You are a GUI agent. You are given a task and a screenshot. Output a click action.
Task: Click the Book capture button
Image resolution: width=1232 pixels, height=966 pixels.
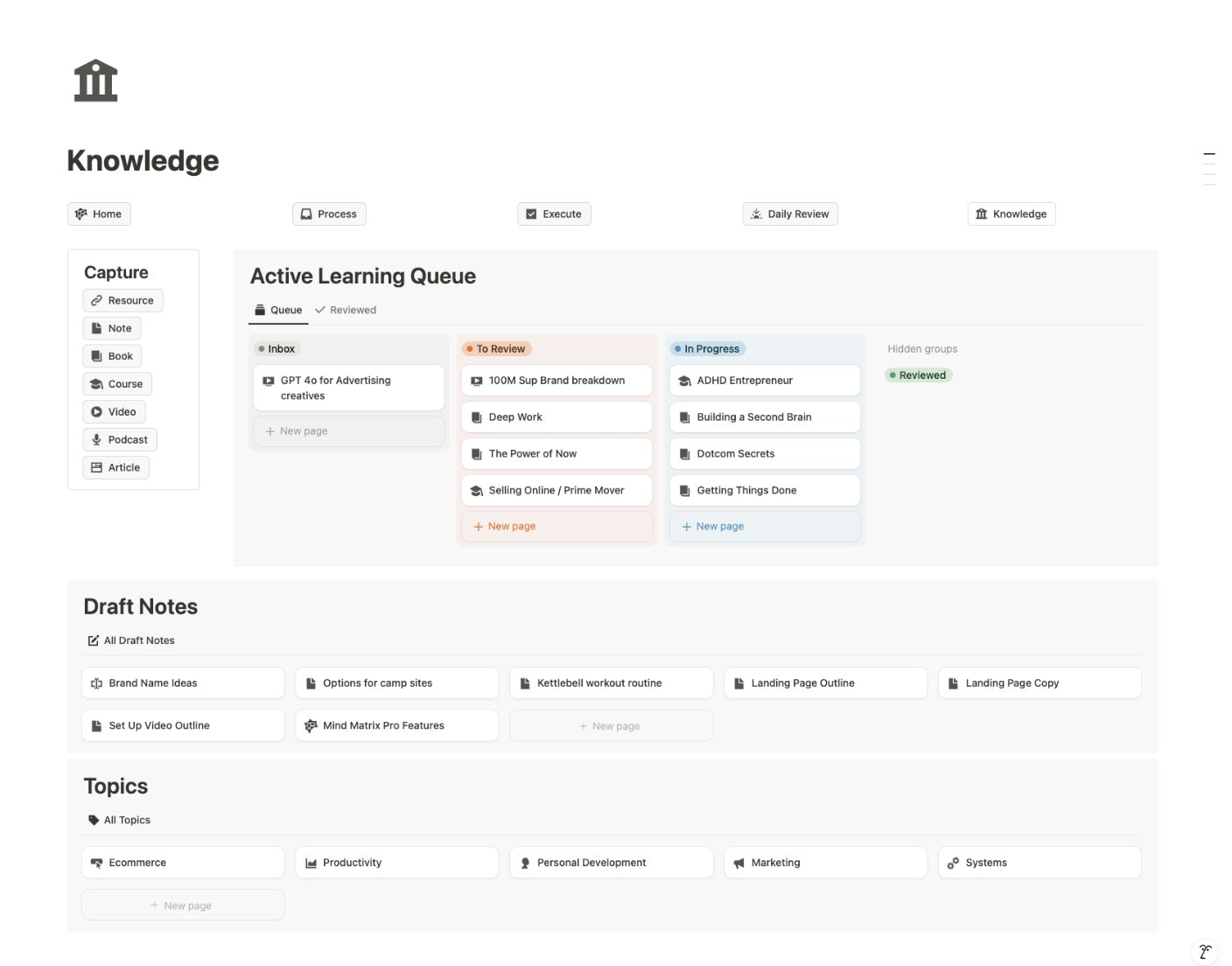[x=112, y=356]
